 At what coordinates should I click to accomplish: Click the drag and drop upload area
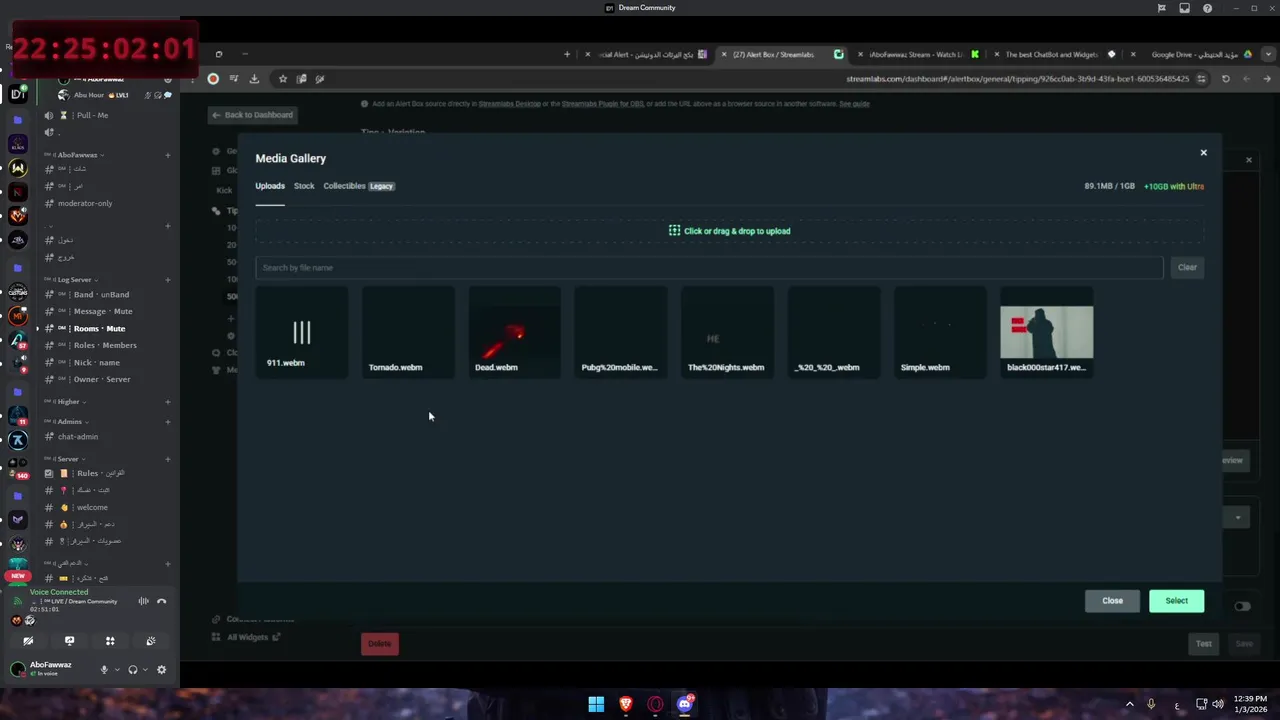[x=729, y=231]
